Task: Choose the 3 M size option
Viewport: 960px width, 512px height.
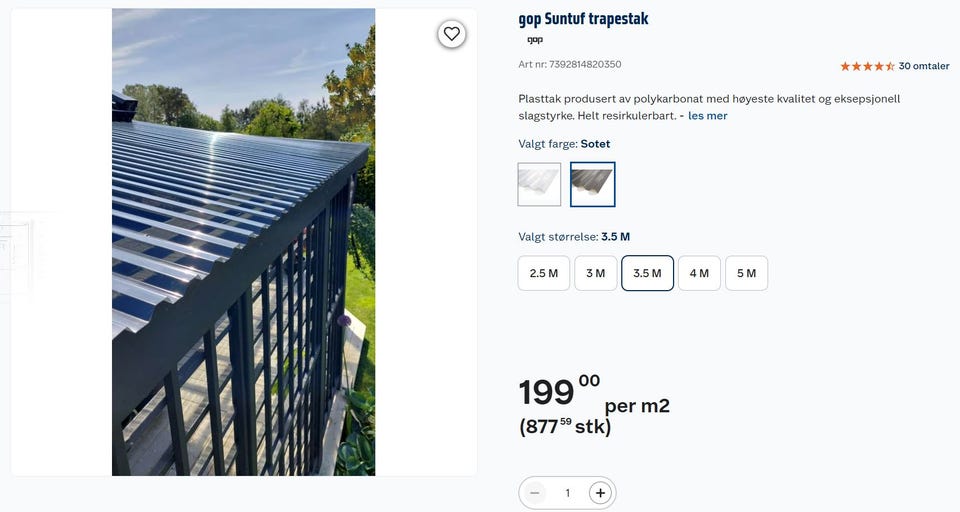Action: coord(596,273)
